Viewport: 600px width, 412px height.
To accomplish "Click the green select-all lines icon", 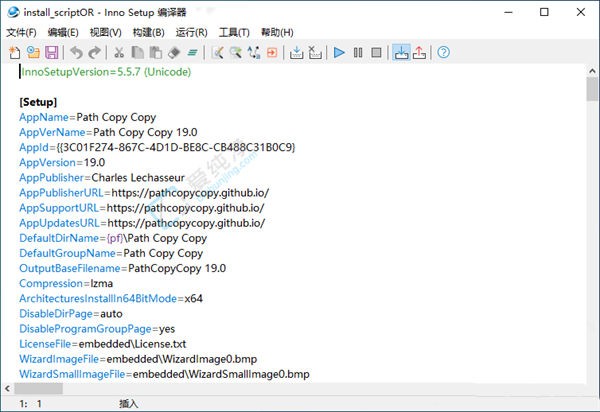I will click(x=192, y=52).
